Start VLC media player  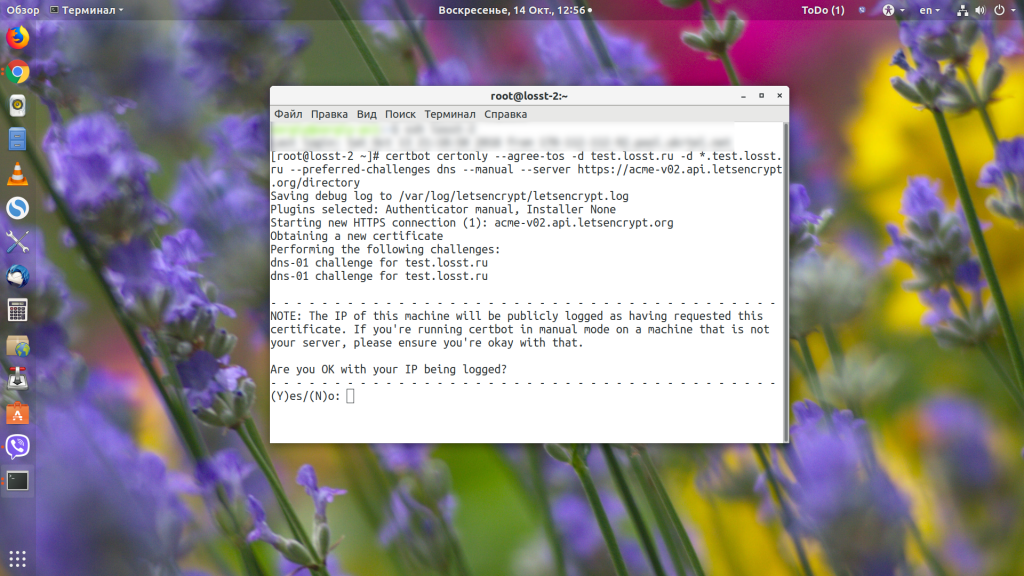[17, 173]
